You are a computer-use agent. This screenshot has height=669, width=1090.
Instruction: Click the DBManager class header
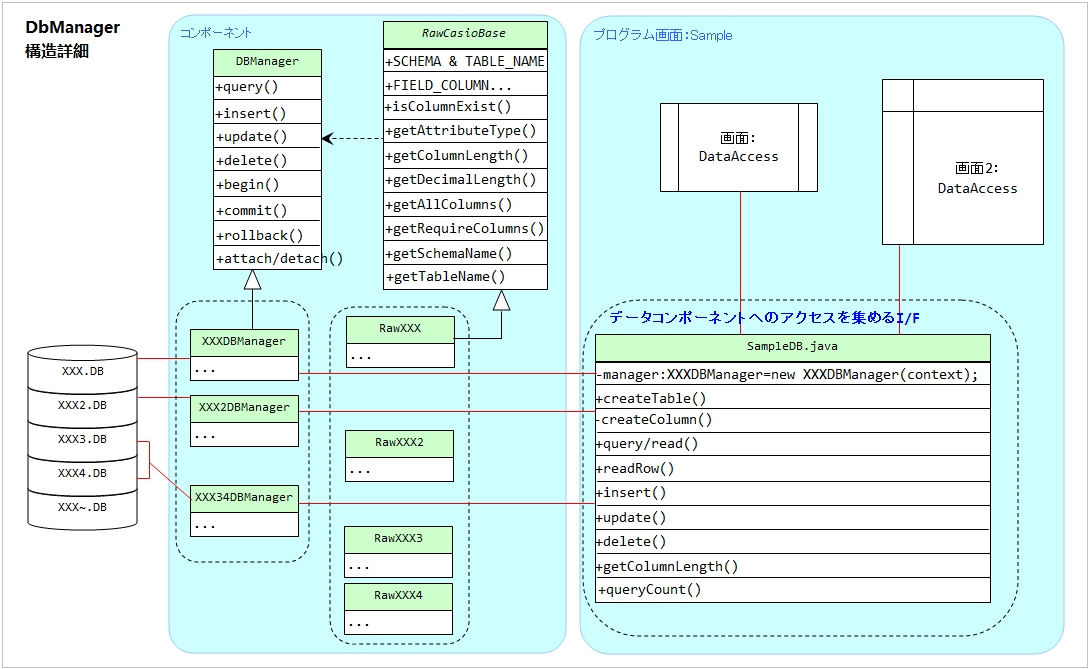click(267, 62)
